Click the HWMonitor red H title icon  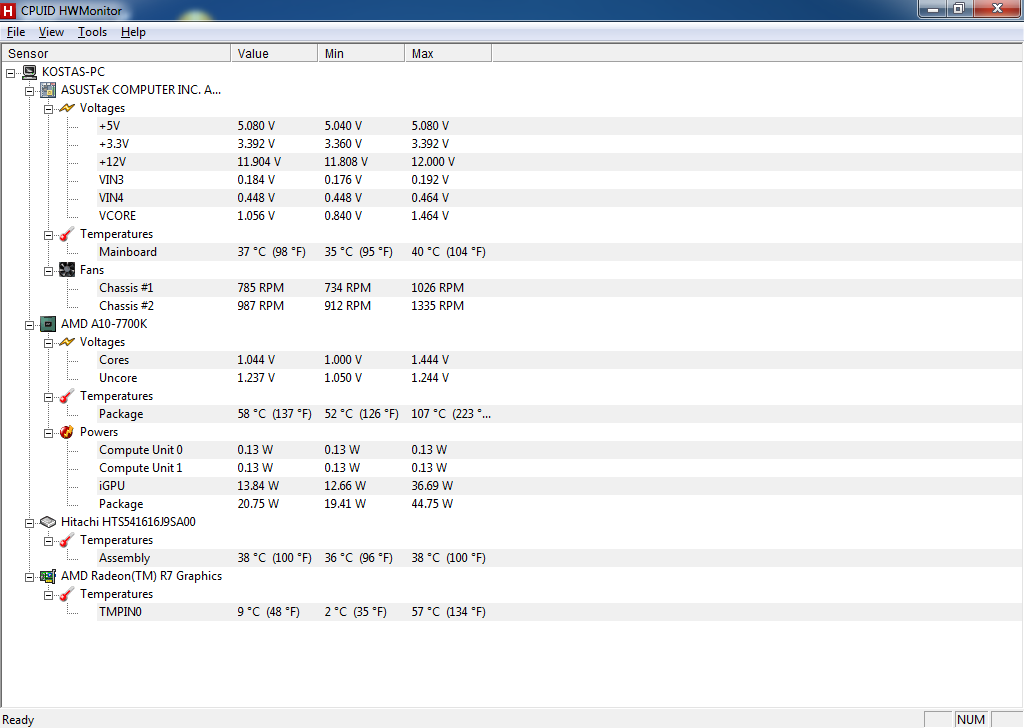[x=8, y=10]
